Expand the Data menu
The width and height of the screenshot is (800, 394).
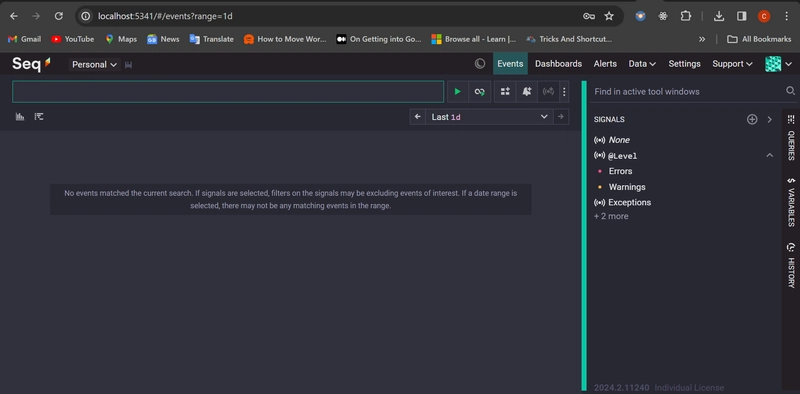642,64
